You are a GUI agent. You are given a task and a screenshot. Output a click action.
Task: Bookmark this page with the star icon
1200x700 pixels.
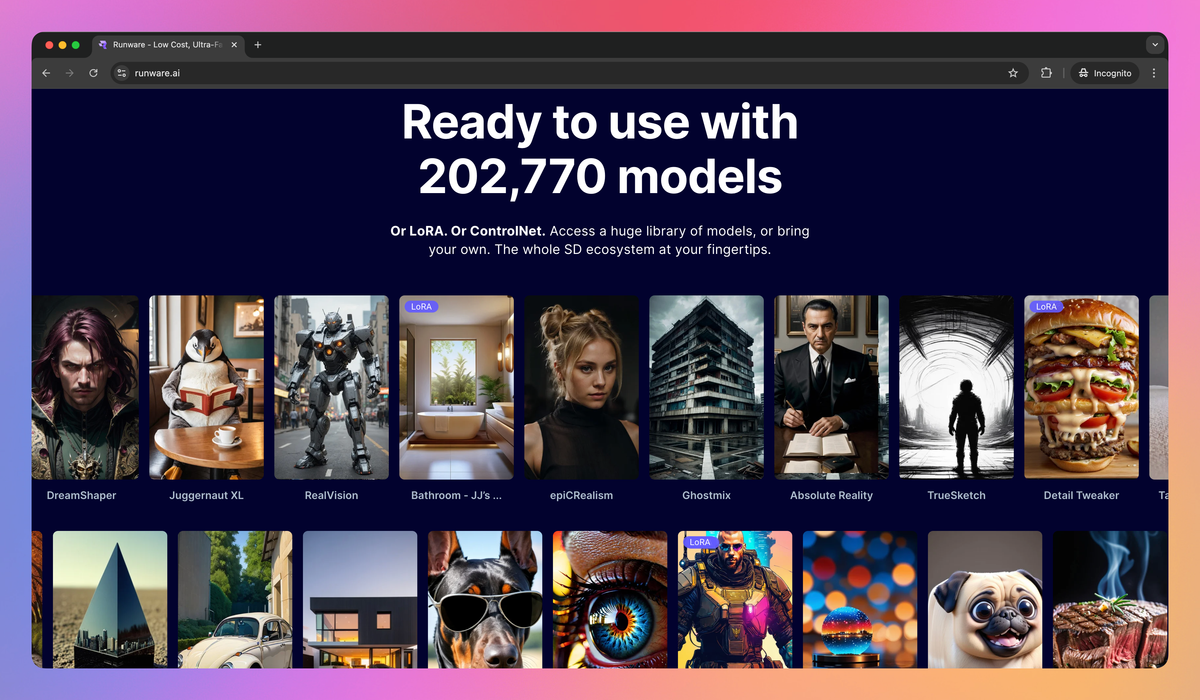click(1013, 73)
